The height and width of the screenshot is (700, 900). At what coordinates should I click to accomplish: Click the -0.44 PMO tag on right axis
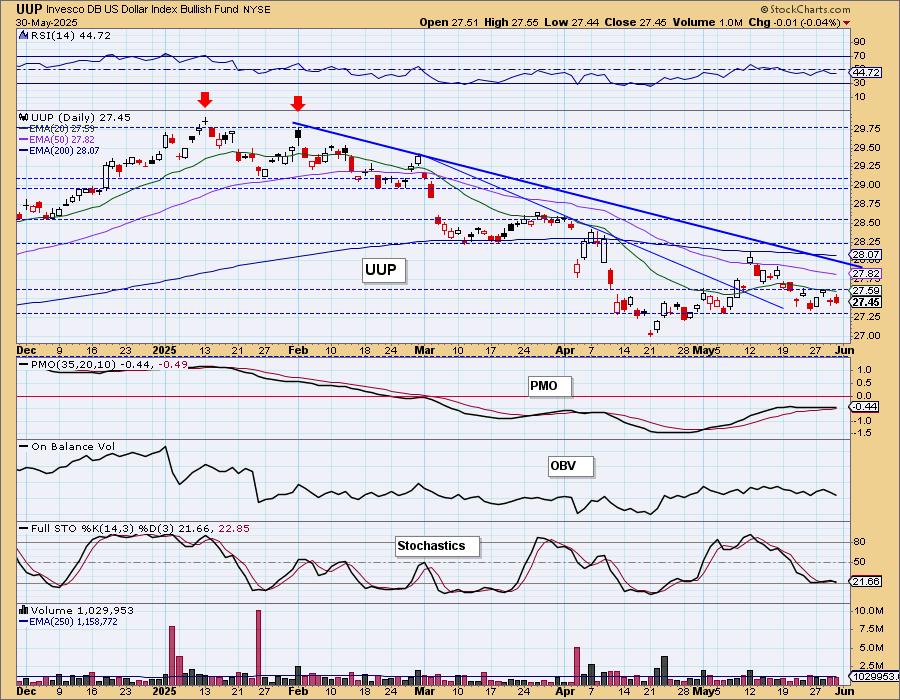pyautogui.click(x=864, y=406)
